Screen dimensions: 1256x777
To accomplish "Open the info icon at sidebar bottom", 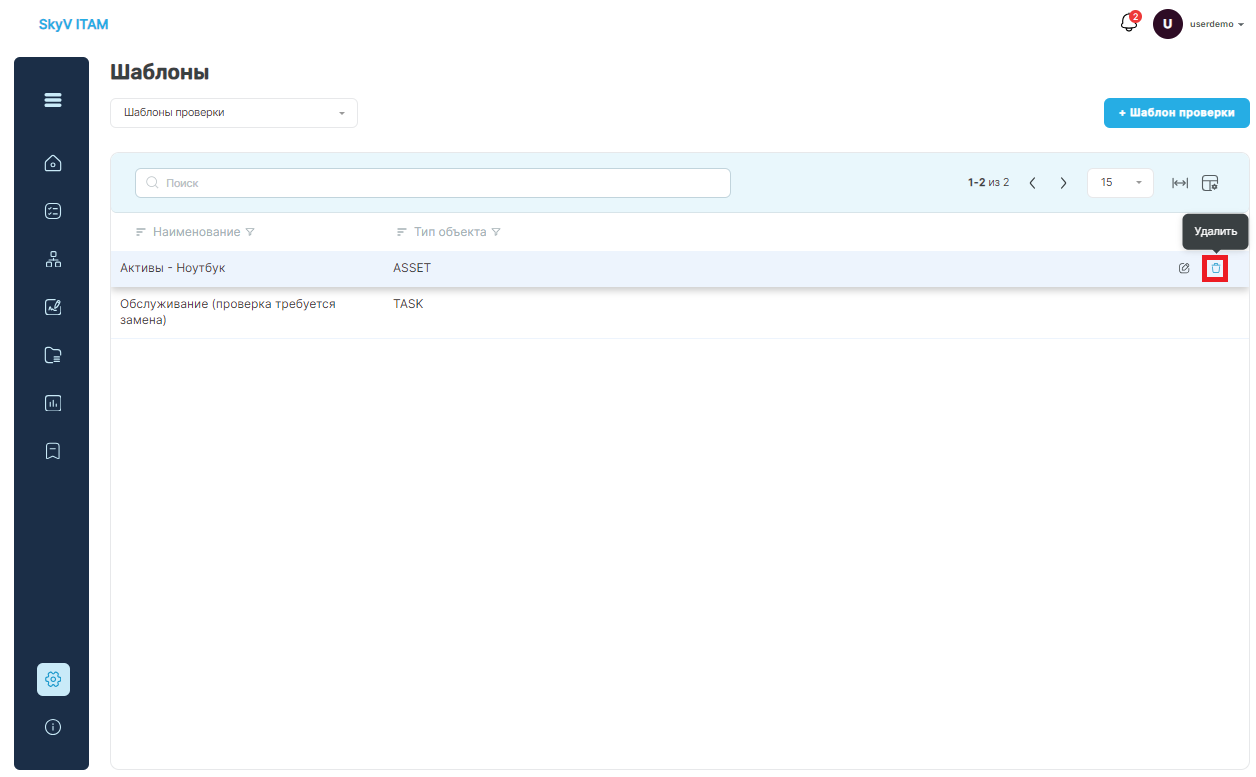I will (53, 727).
